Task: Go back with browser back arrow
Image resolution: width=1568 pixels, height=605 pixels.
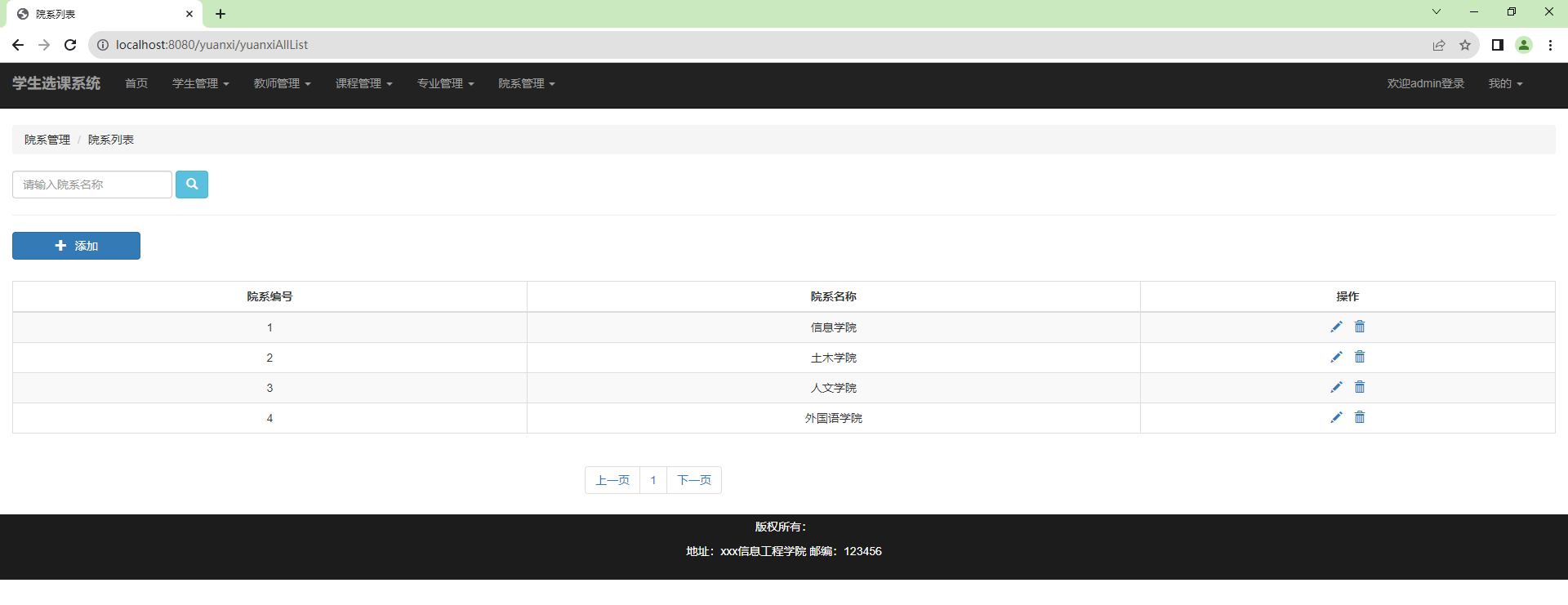Action: 18,45
